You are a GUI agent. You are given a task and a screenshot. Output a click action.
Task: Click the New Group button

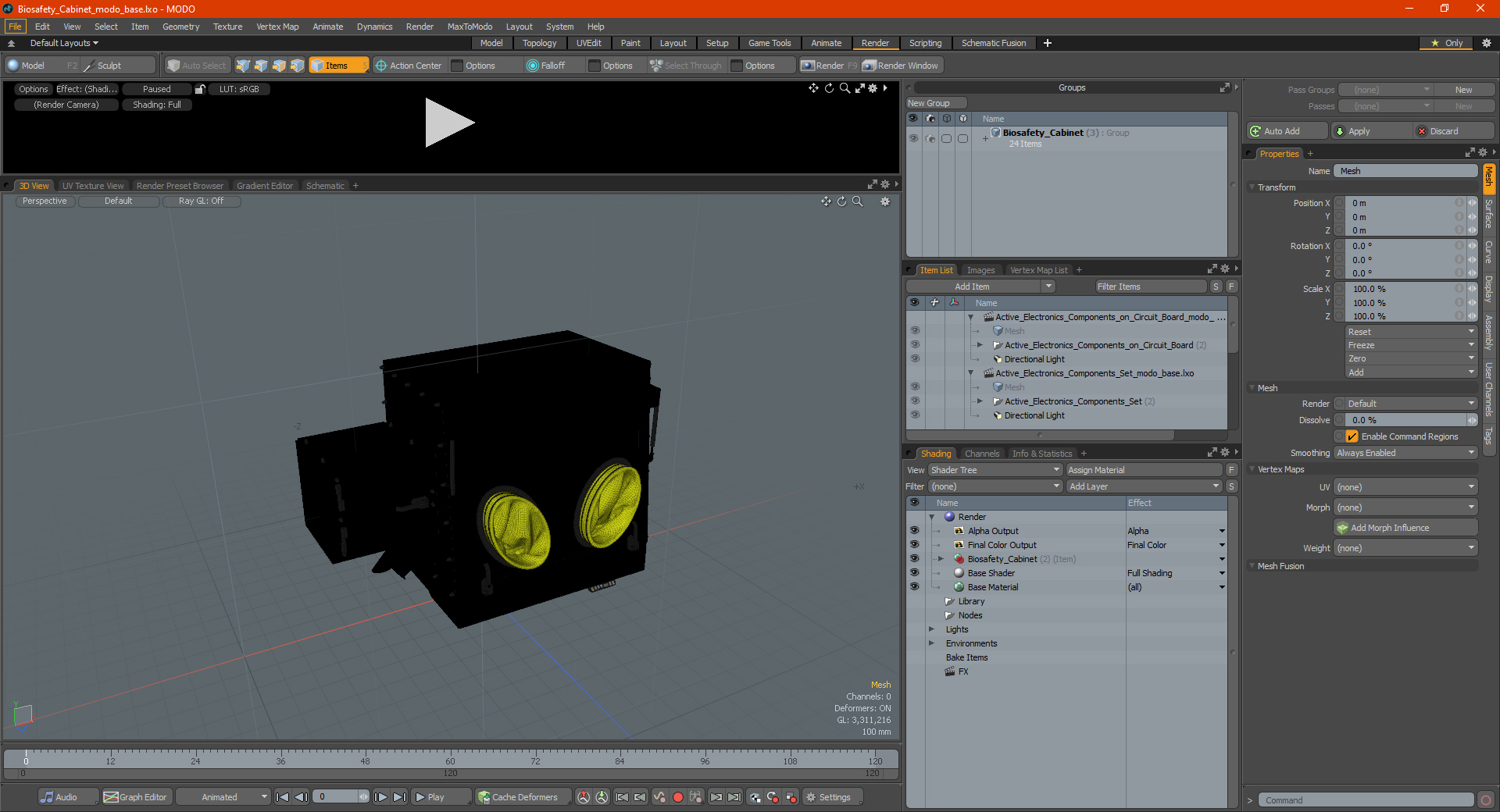936,103
